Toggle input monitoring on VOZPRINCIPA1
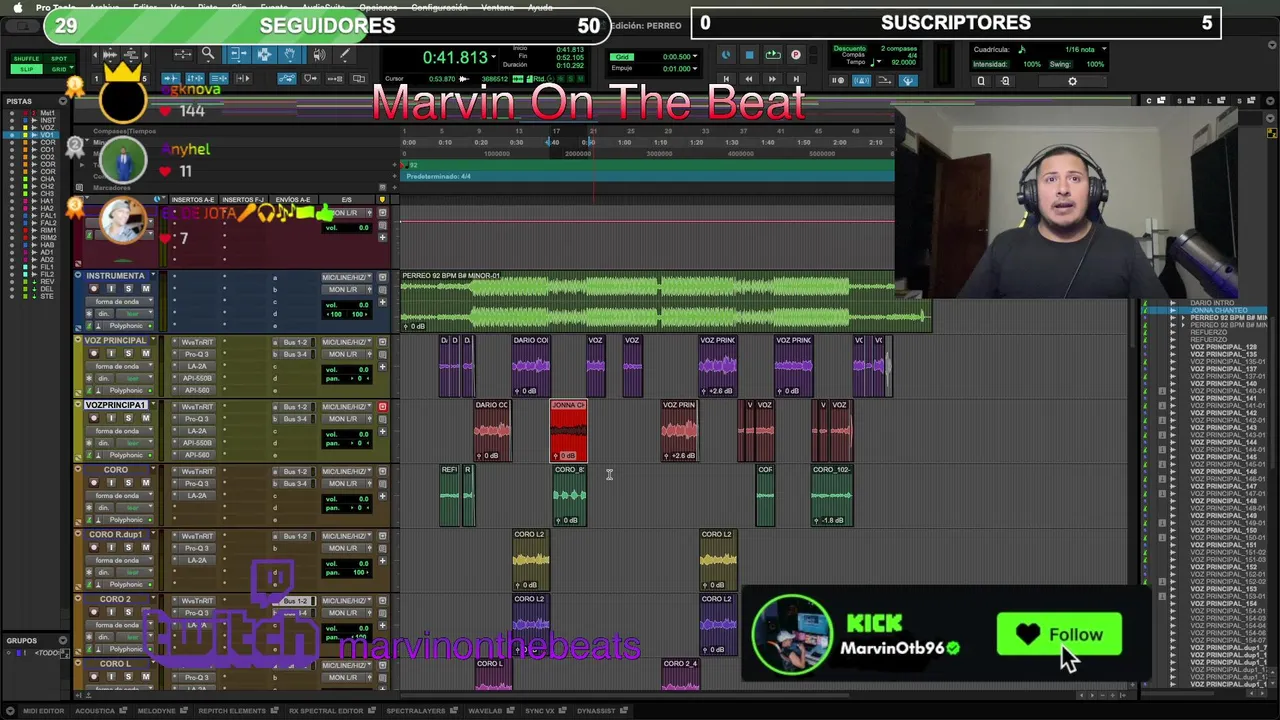The image size is (1280, 720). click(111, 418)
